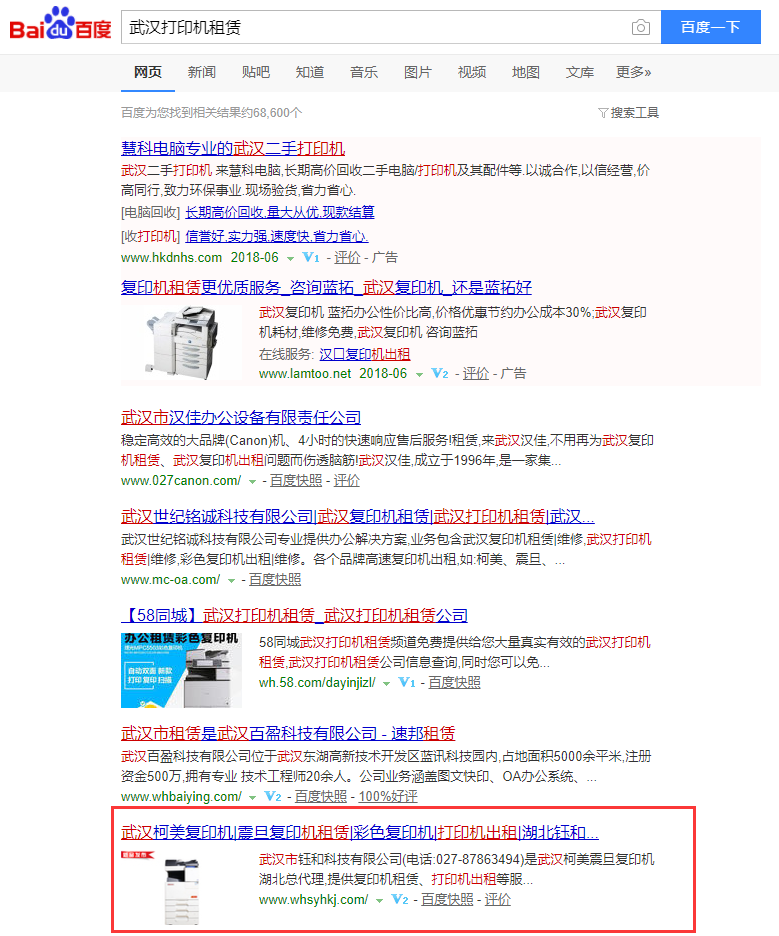The width and height of the screenshot is (779, 936).
Task: Click V2 badge beside www.lamtoo.net
Action: [440, 374]
